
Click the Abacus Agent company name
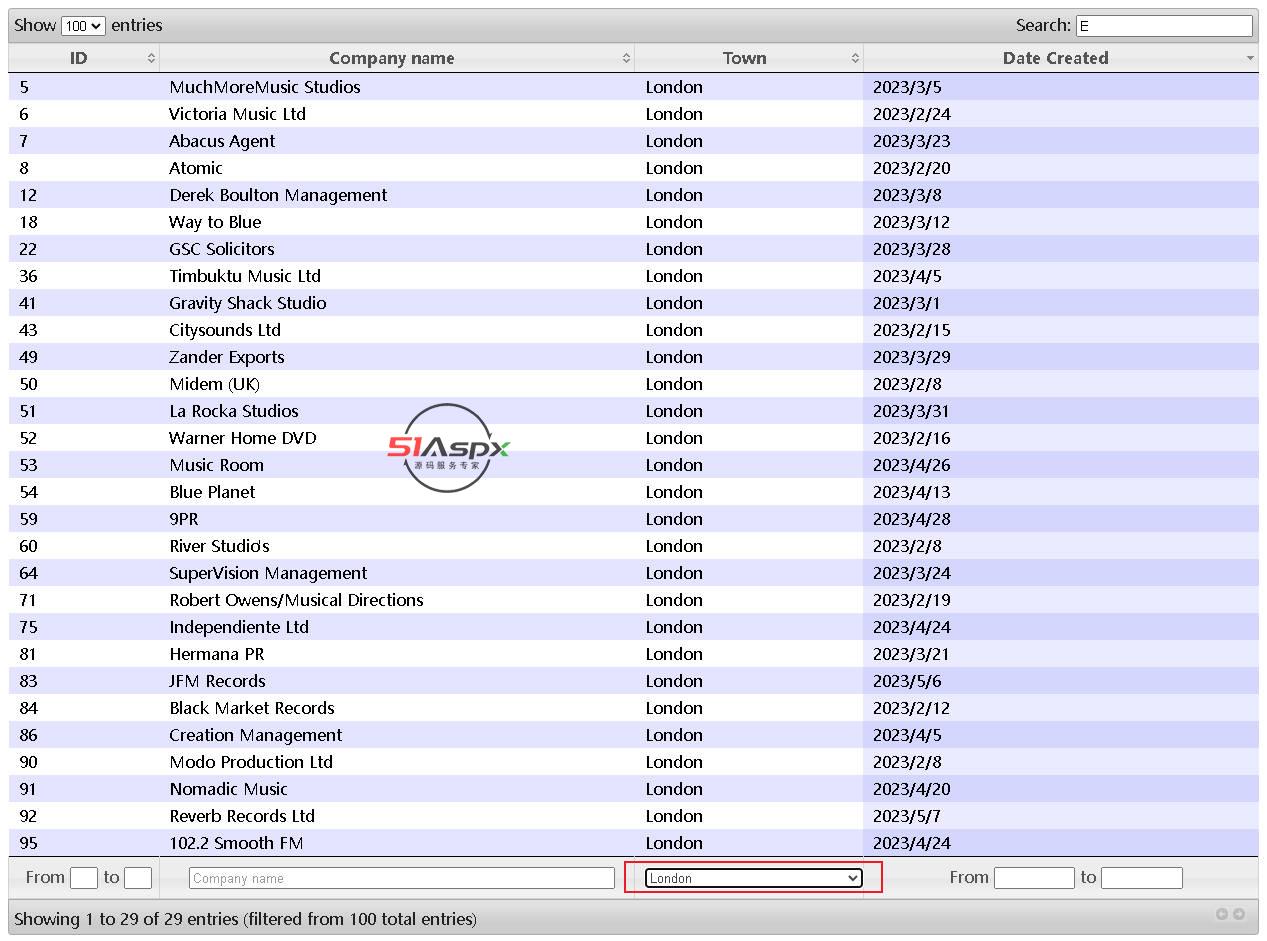click(x=222, y=141)
